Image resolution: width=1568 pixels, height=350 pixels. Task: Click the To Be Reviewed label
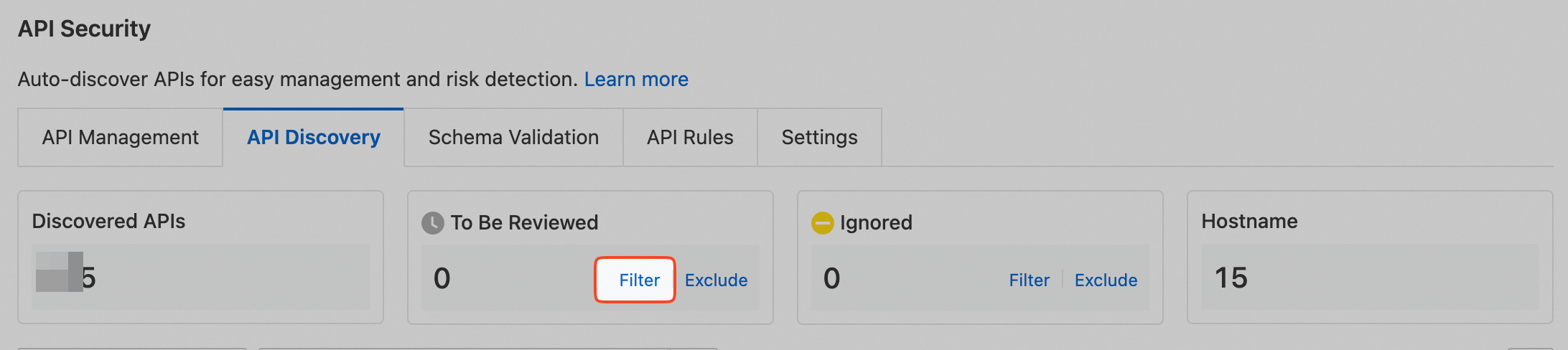click(524, 223)
